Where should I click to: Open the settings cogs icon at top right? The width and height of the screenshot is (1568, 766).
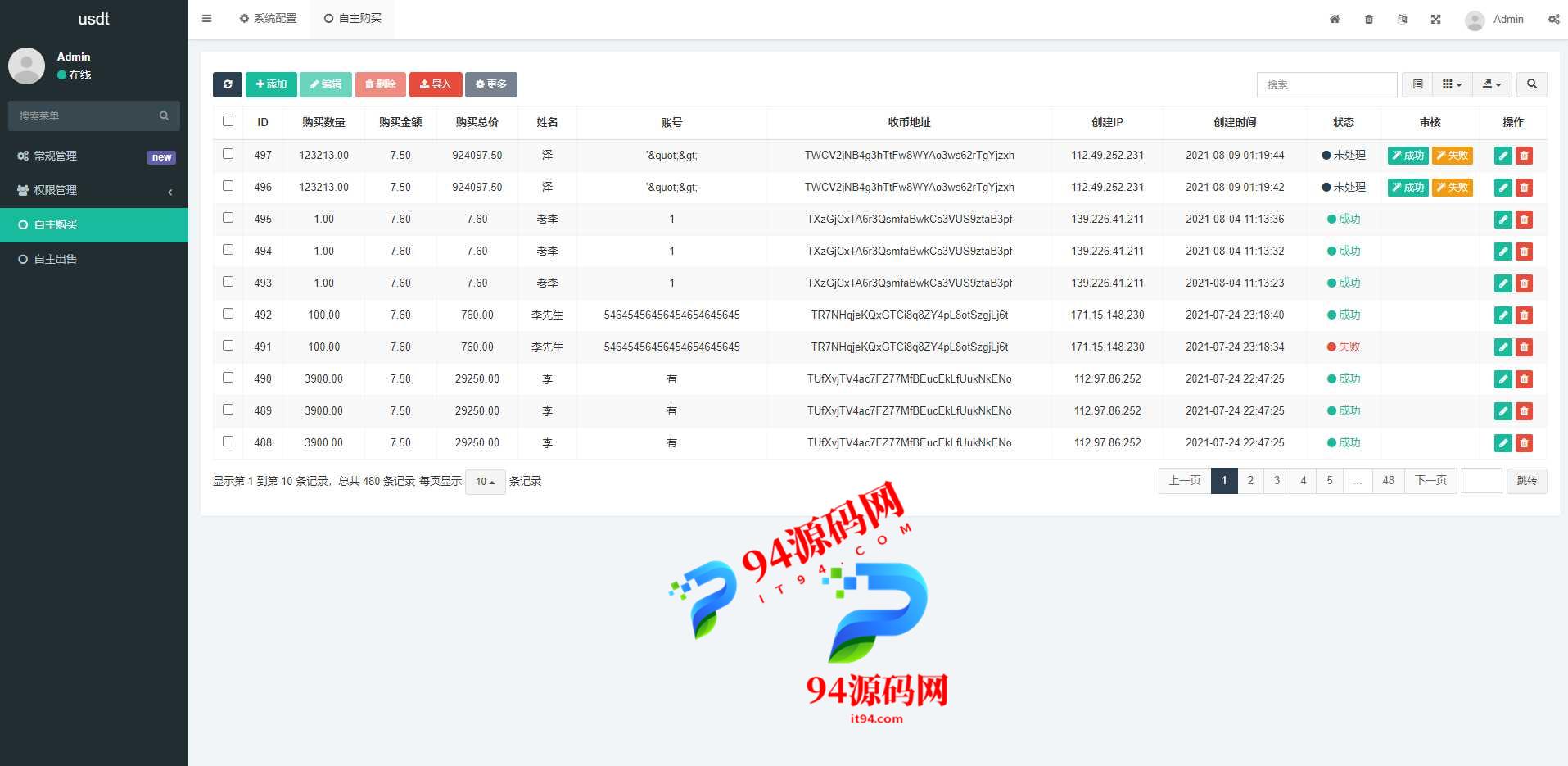point(1553,19)
